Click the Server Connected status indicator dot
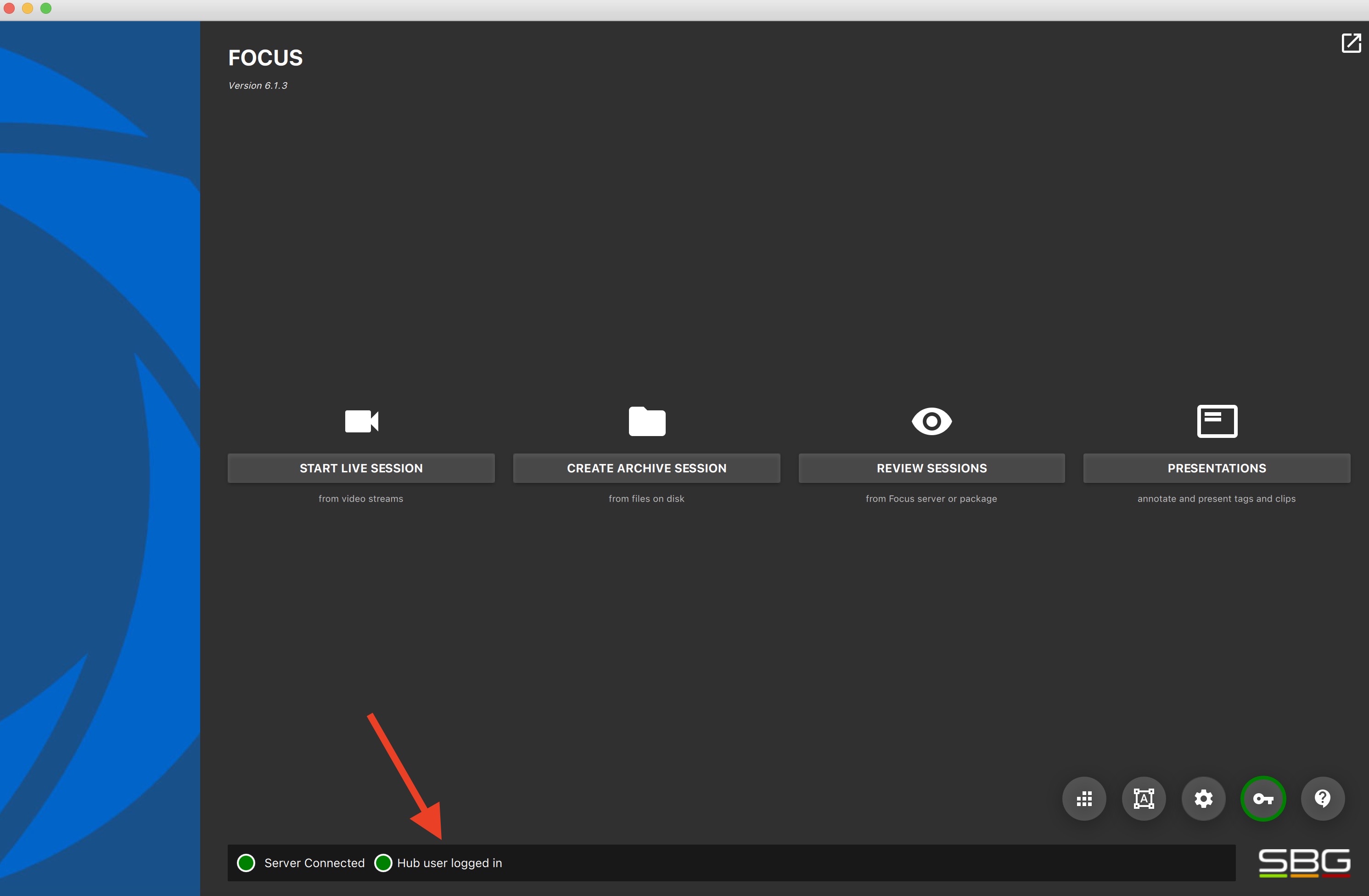This screenshot has height=896, width=1369. 246,862
